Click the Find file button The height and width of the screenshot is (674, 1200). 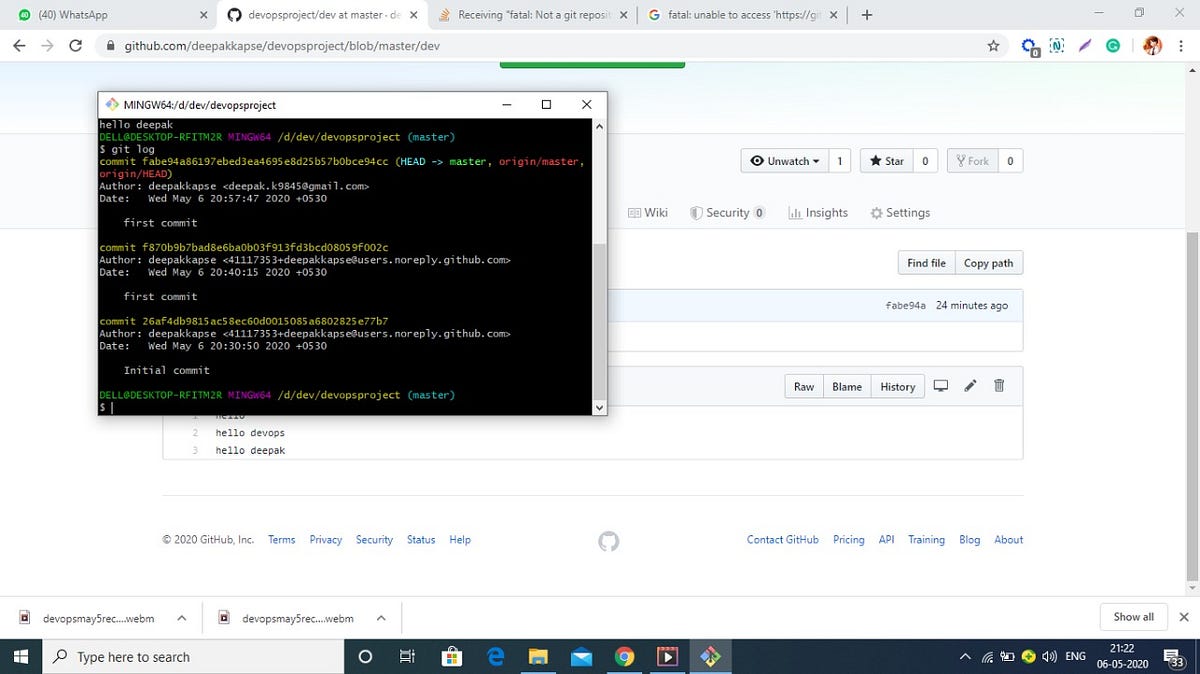point(925,262)
